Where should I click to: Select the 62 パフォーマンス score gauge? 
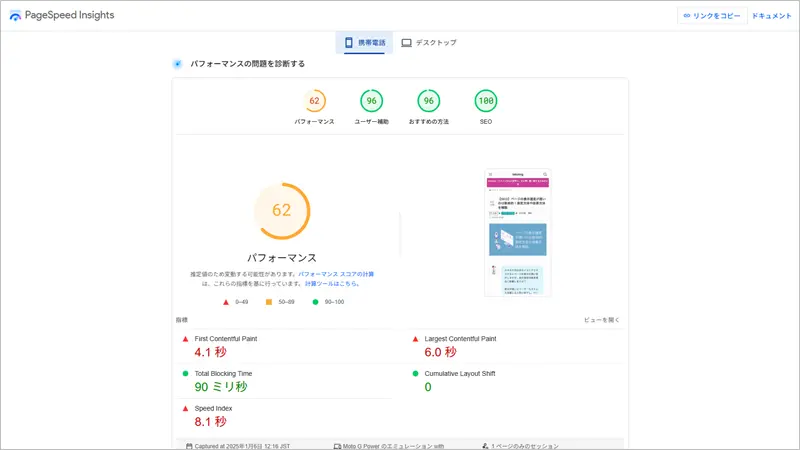click(314, 101)
